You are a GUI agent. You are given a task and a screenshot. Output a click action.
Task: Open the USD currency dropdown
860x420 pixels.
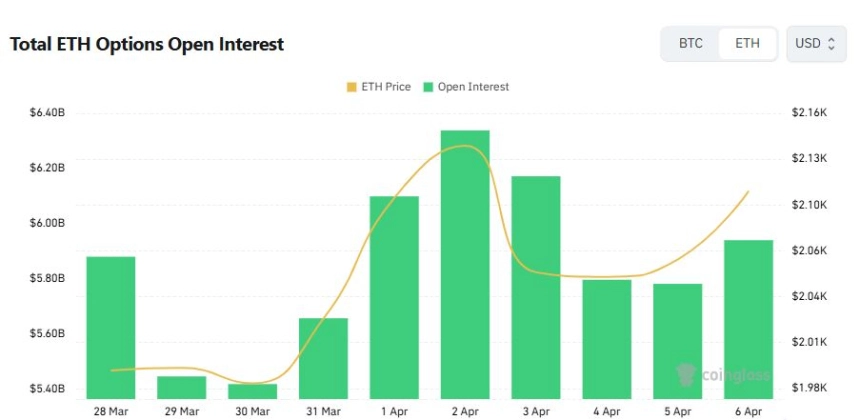[x=816, y=44]
